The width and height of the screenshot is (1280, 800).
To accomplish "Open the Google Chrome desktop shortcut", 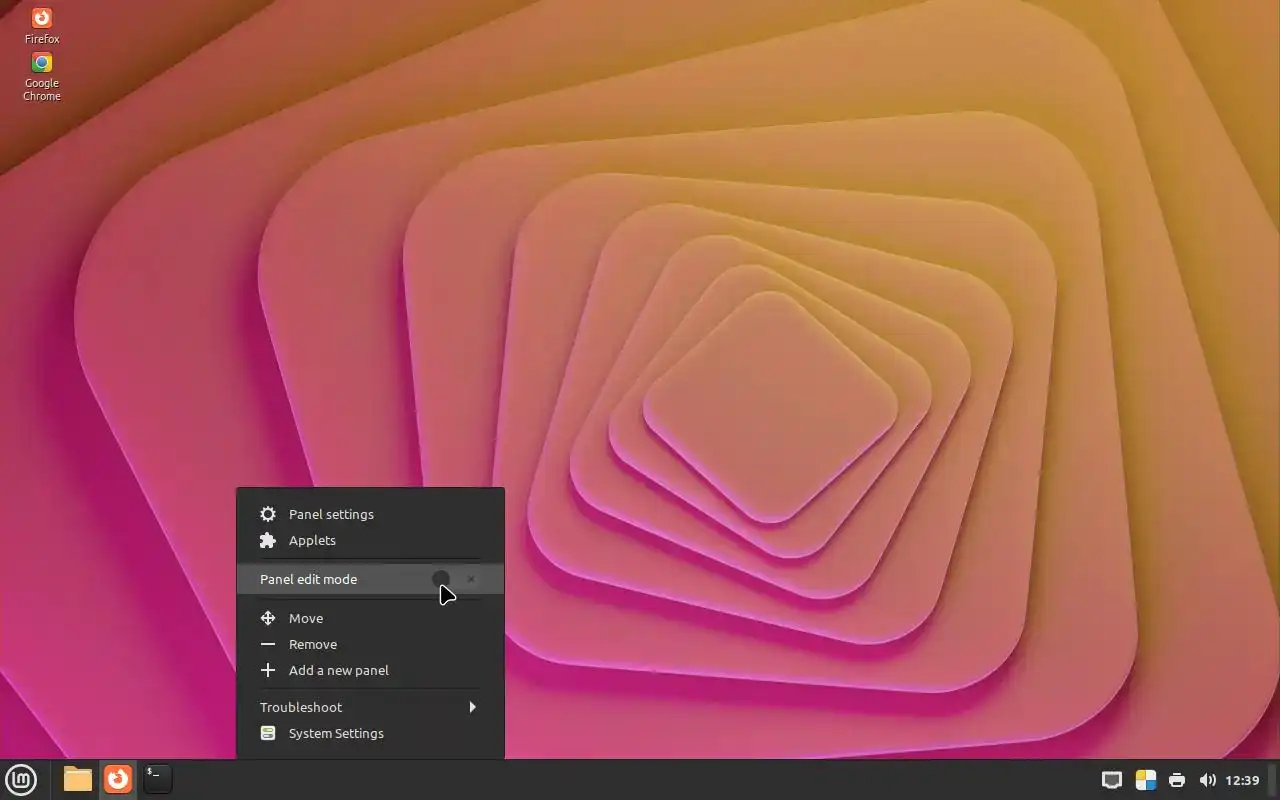I will [42, 76].
